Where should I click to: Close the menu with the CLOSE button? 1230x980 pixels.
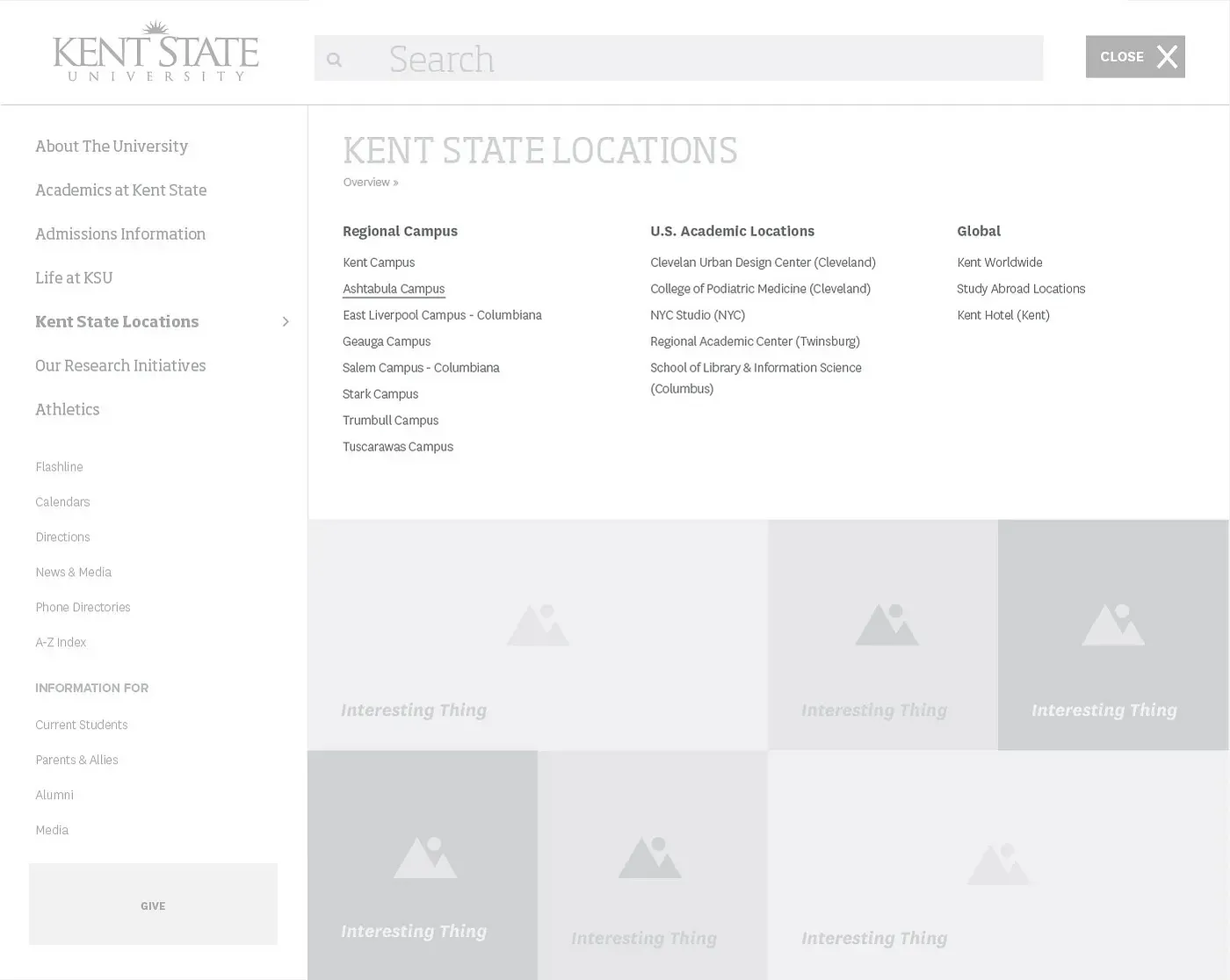point(1135,56)
